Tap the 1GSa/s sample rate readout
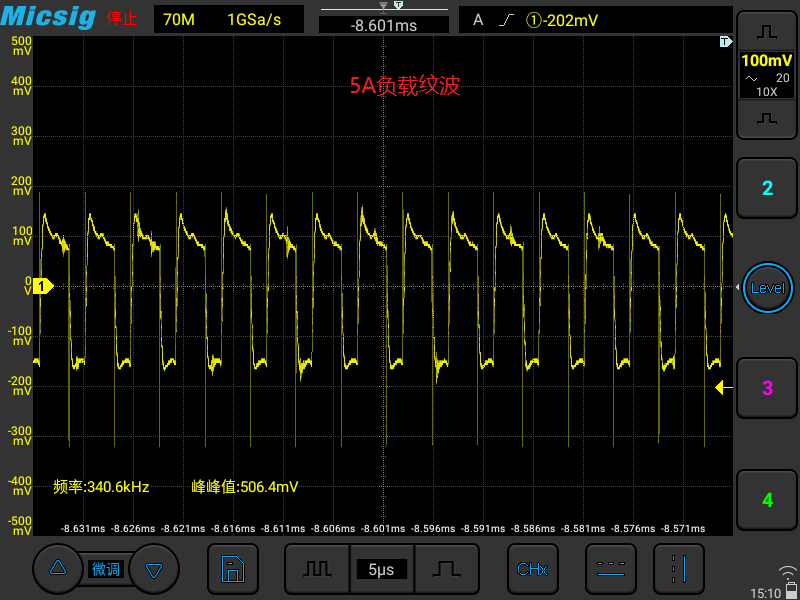Image resolution: width=800 pixels, height=600 pixels. point(254,20)
